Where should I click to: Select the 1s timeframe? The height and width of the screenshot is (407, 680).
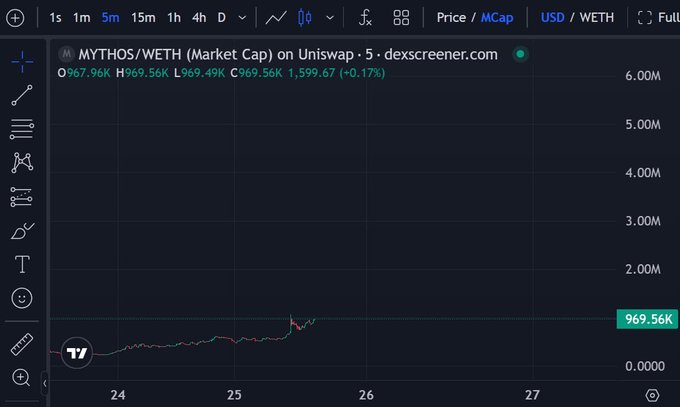55,18
